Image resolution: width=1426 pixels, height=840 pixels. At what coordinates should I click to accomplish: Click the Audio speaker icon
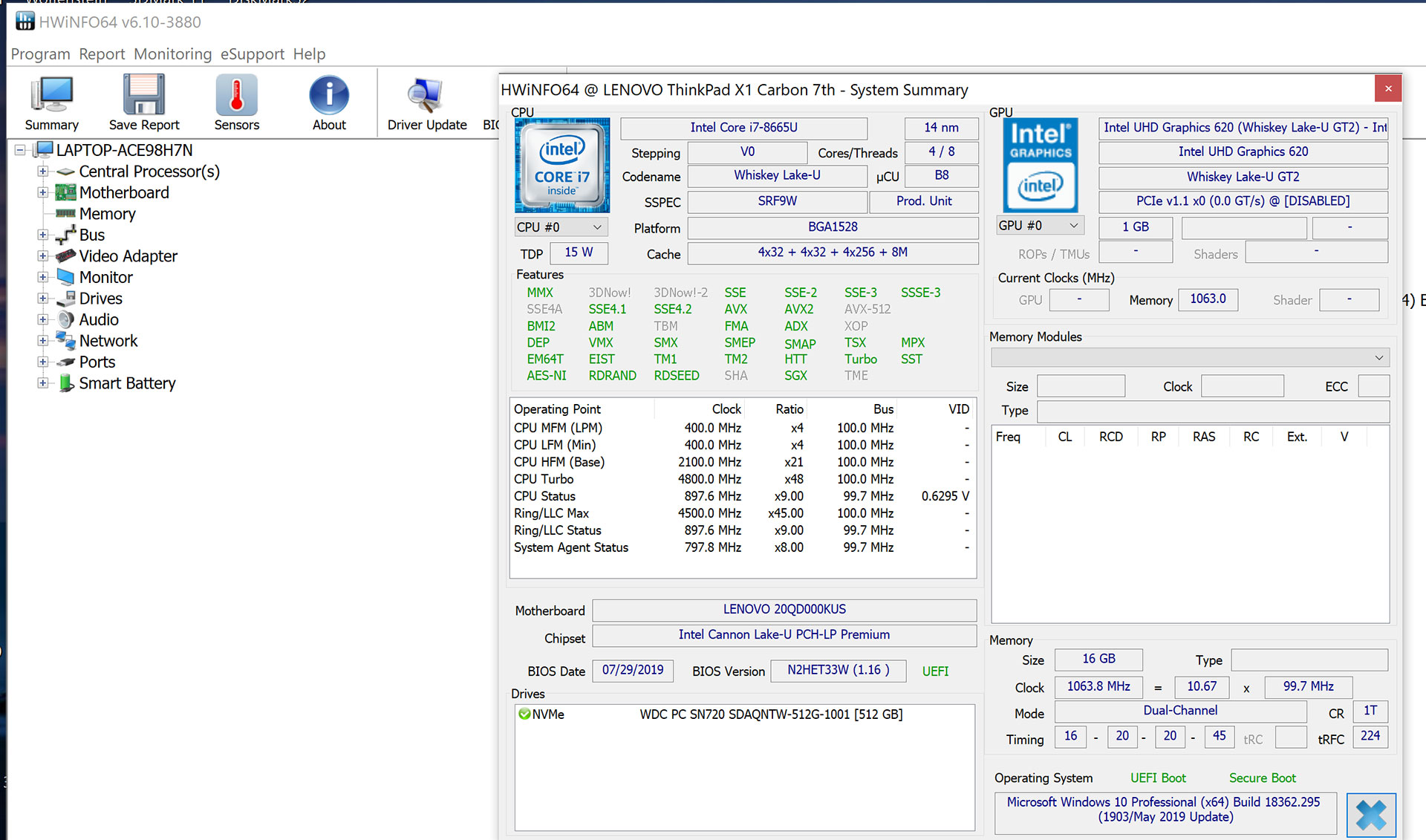66,319
